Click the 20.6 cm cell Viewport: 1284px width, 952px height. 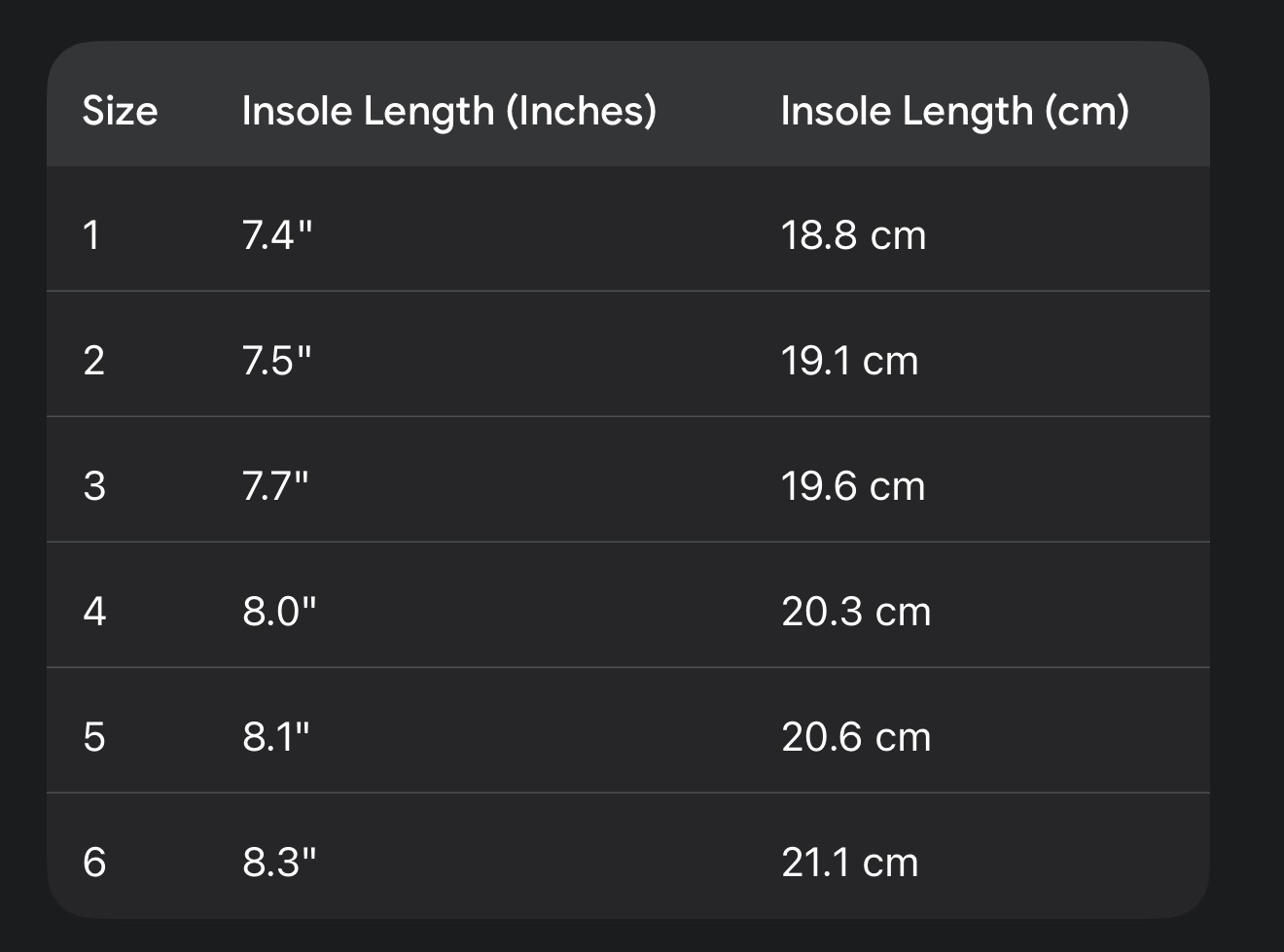coord(856,737)
